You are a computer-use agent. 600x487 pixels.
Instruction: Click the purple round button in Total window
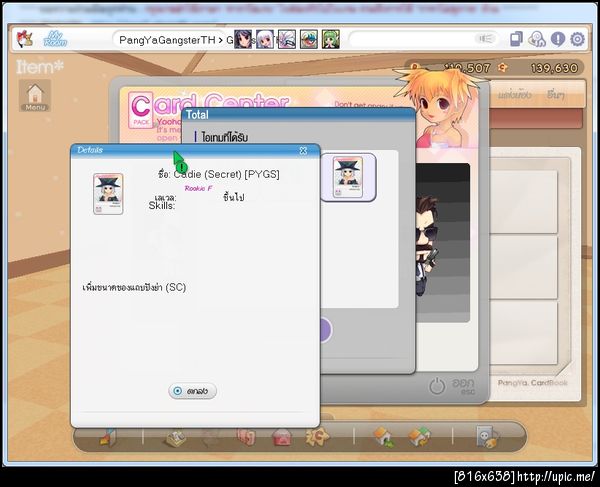[326, 330]
